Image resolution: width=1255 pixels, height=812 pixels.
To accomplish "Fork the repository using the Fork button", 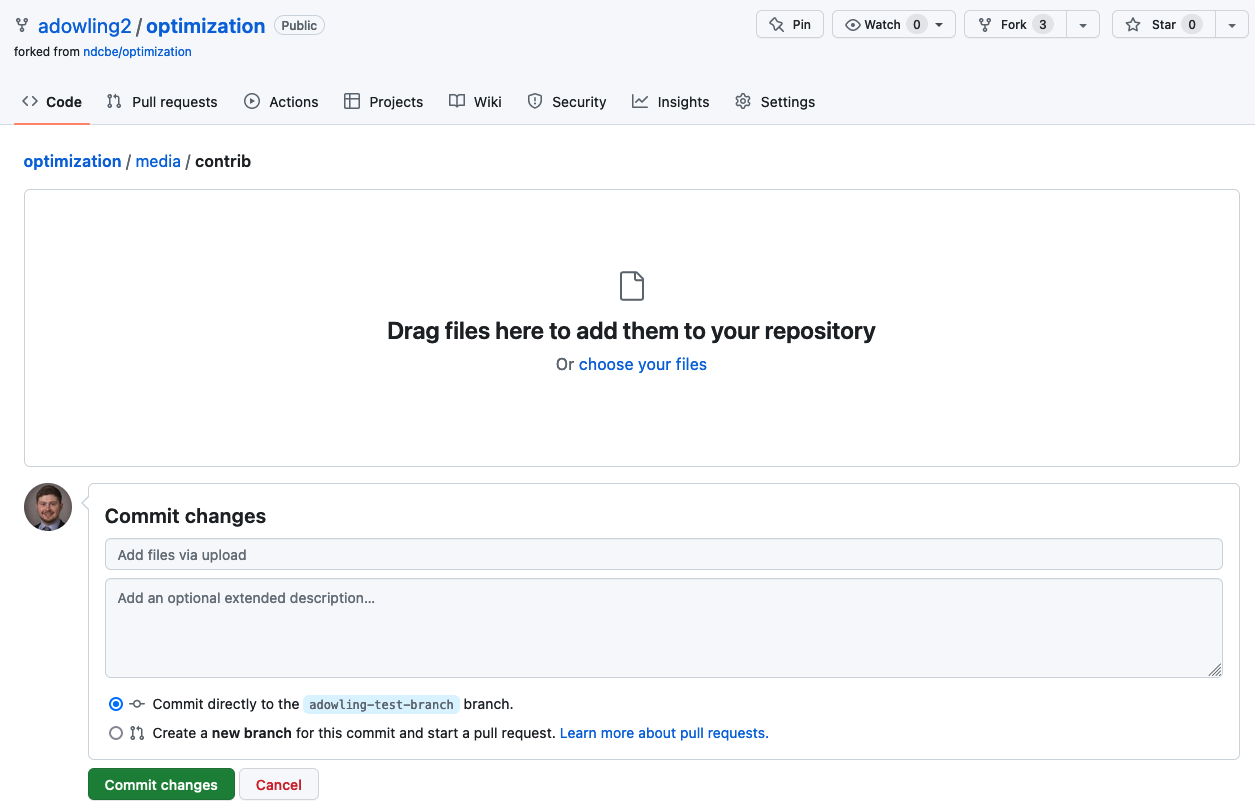I will coord(1015,25).
